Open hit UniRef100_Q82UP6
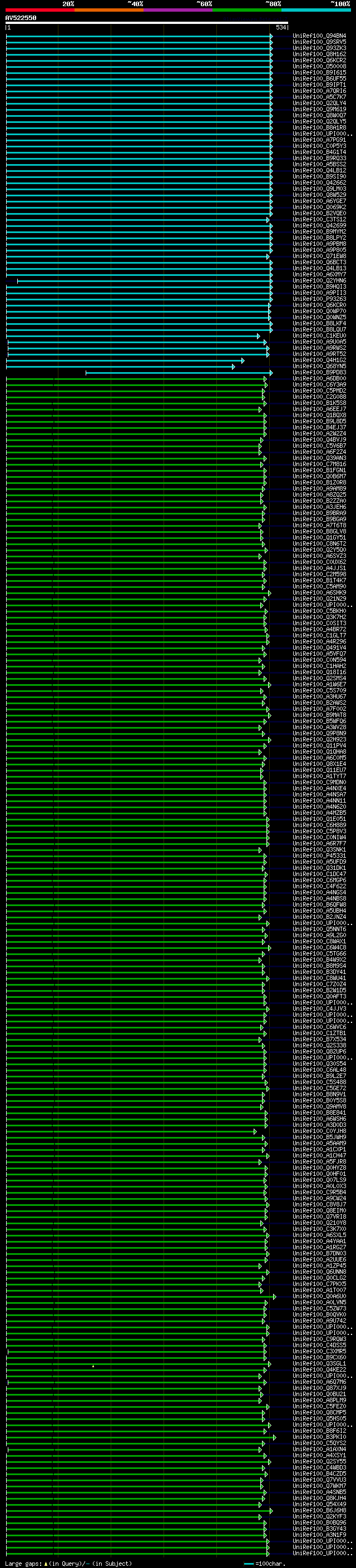 pos(319,1051)
